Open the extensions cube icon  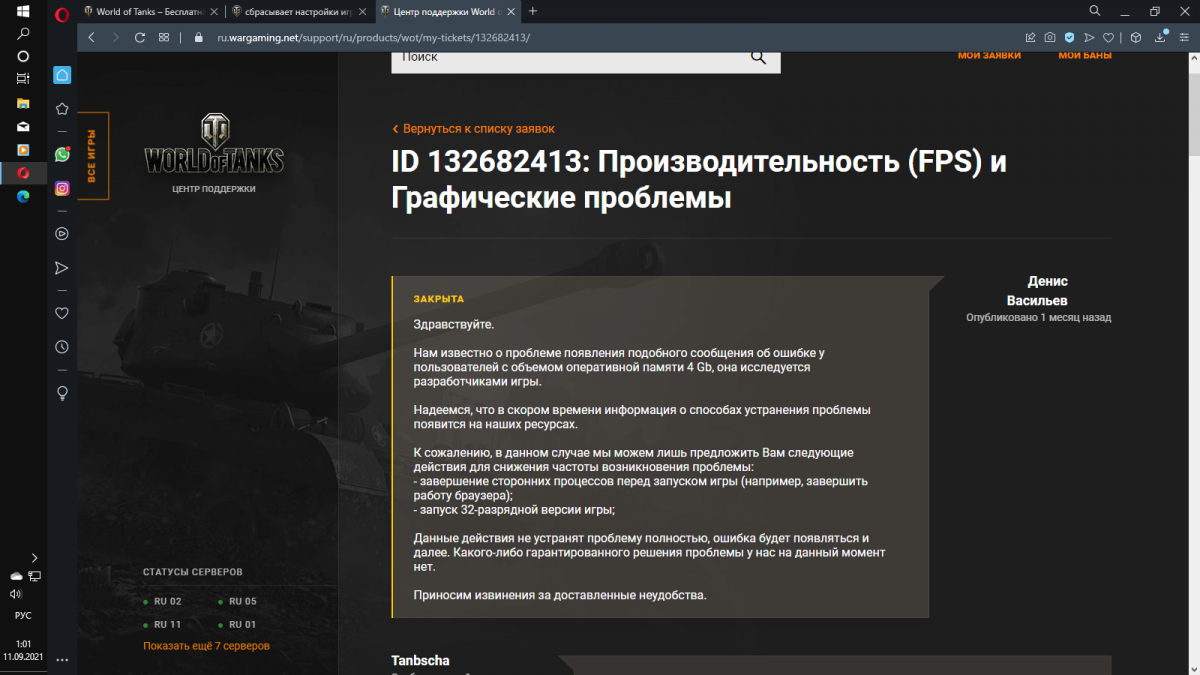point(1136,37)
